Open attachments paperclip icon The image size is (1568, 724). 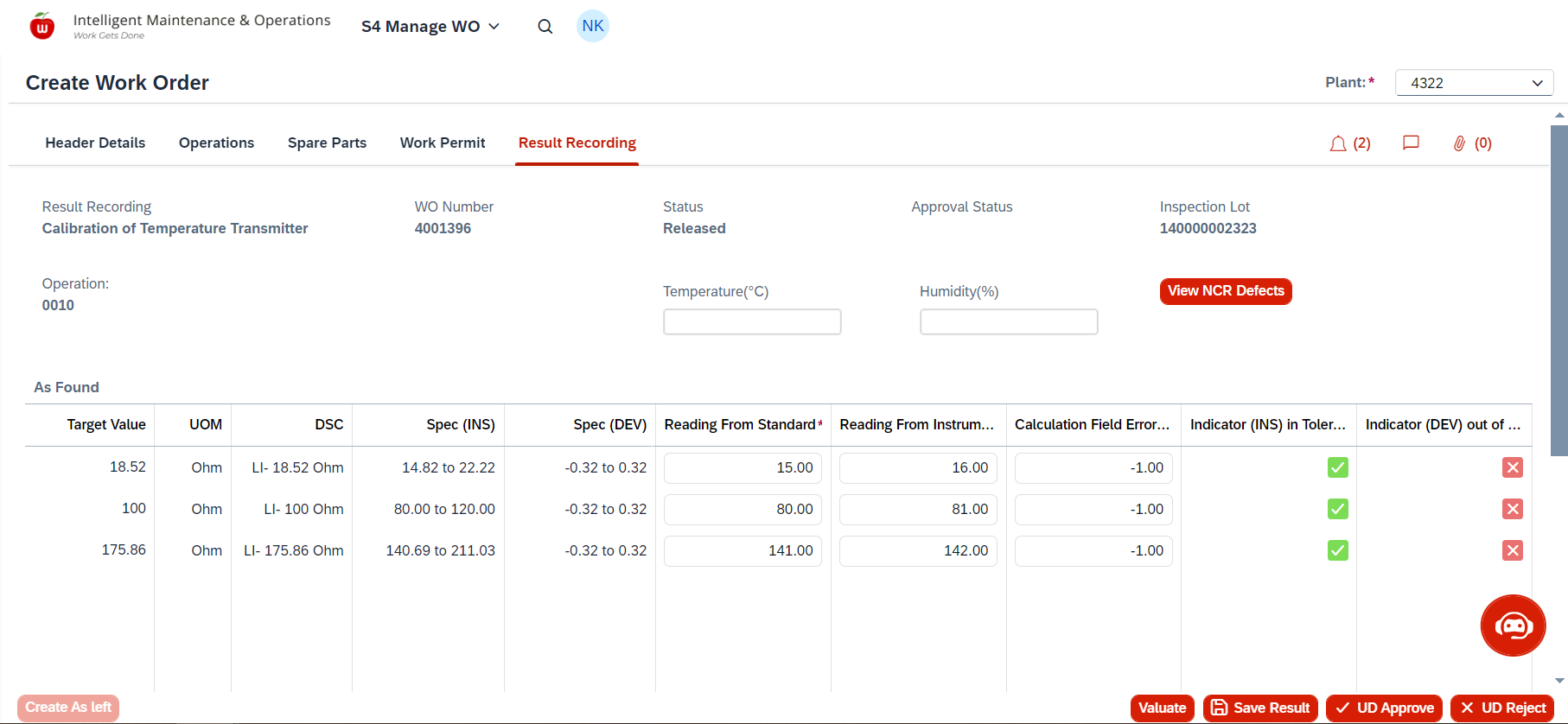coord(1459,143)
